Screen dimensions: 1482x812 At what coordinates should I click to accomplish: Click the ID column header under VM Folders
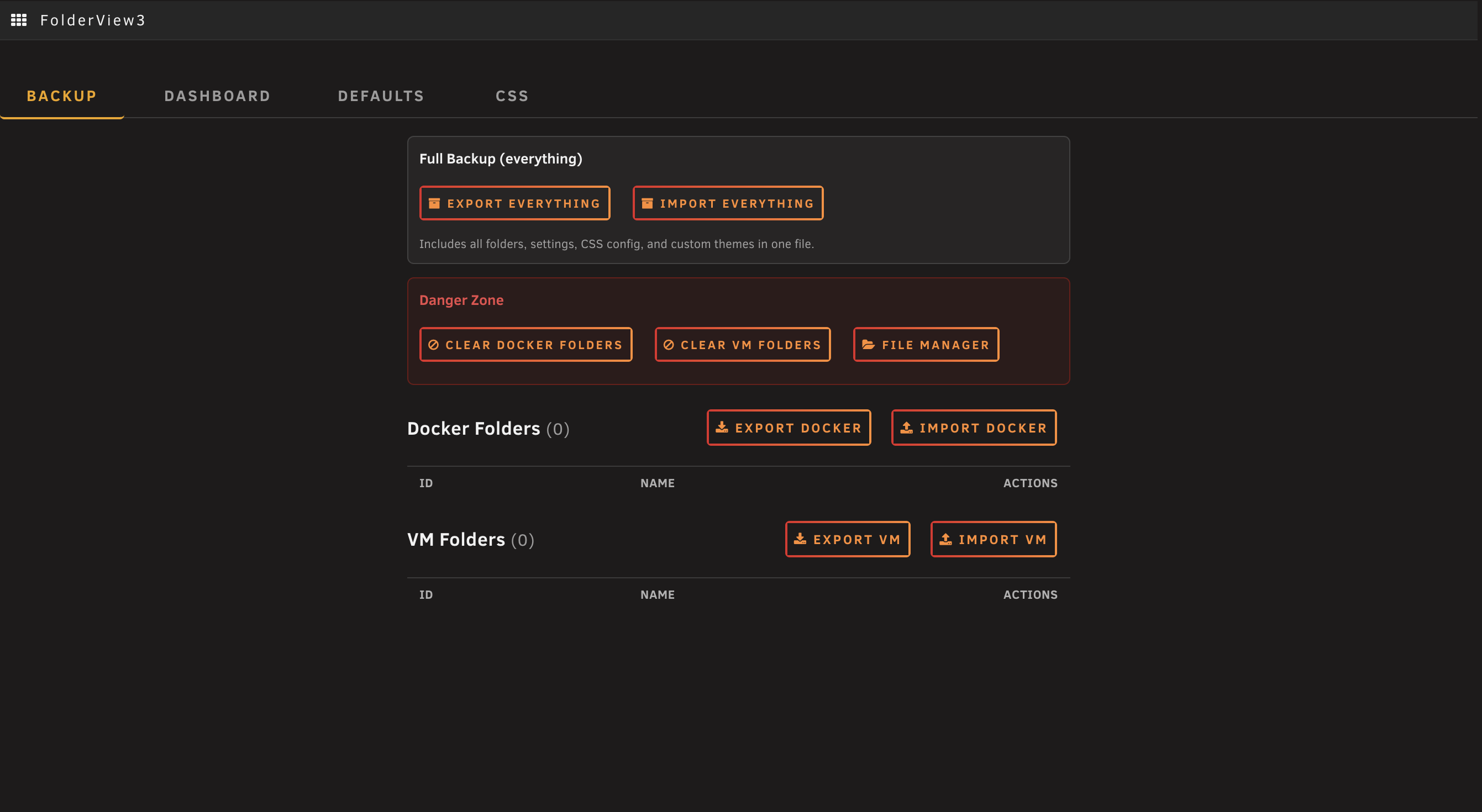point(425,594)
